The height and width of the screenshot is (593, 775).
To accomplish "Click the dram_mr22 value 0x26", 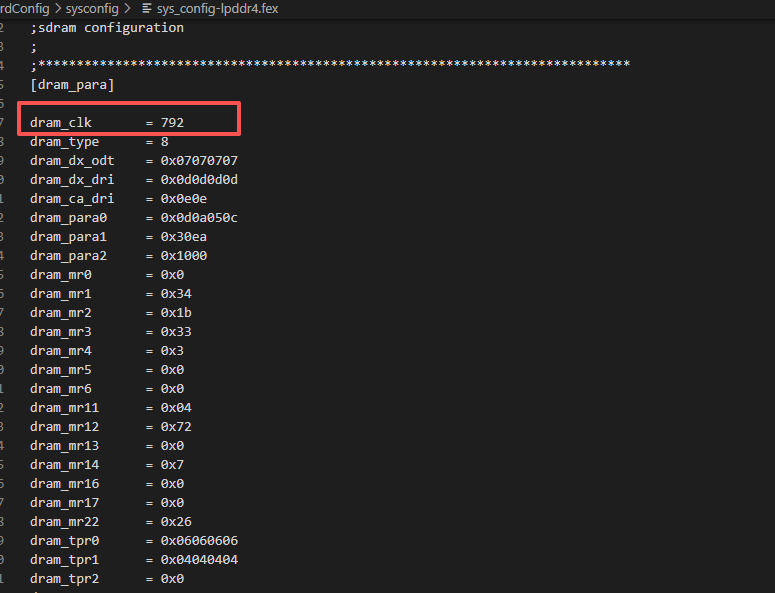I will (176, 522).
